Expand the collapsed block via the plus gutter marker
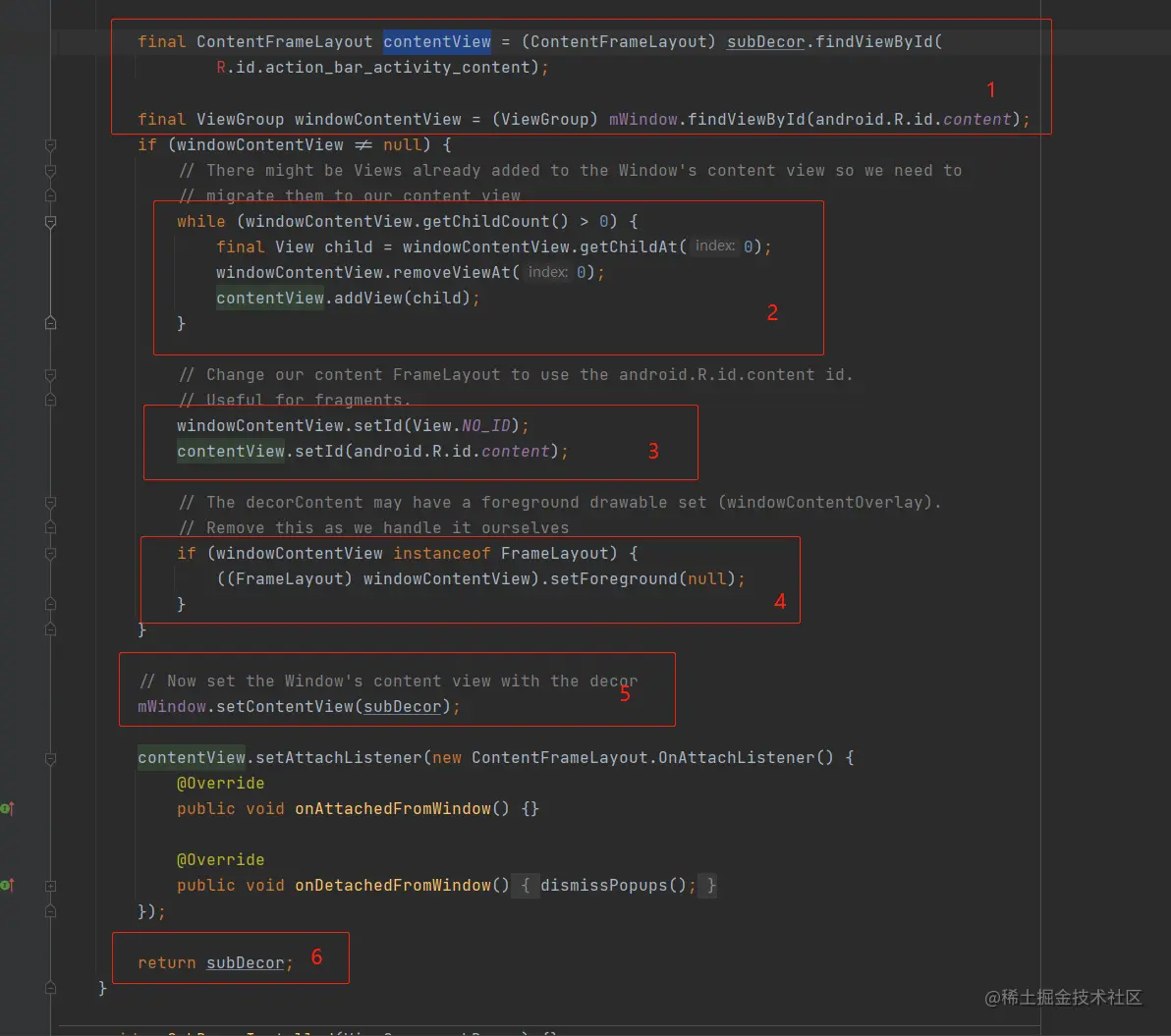This screenshot has height=1036, width=1171. 51,885
